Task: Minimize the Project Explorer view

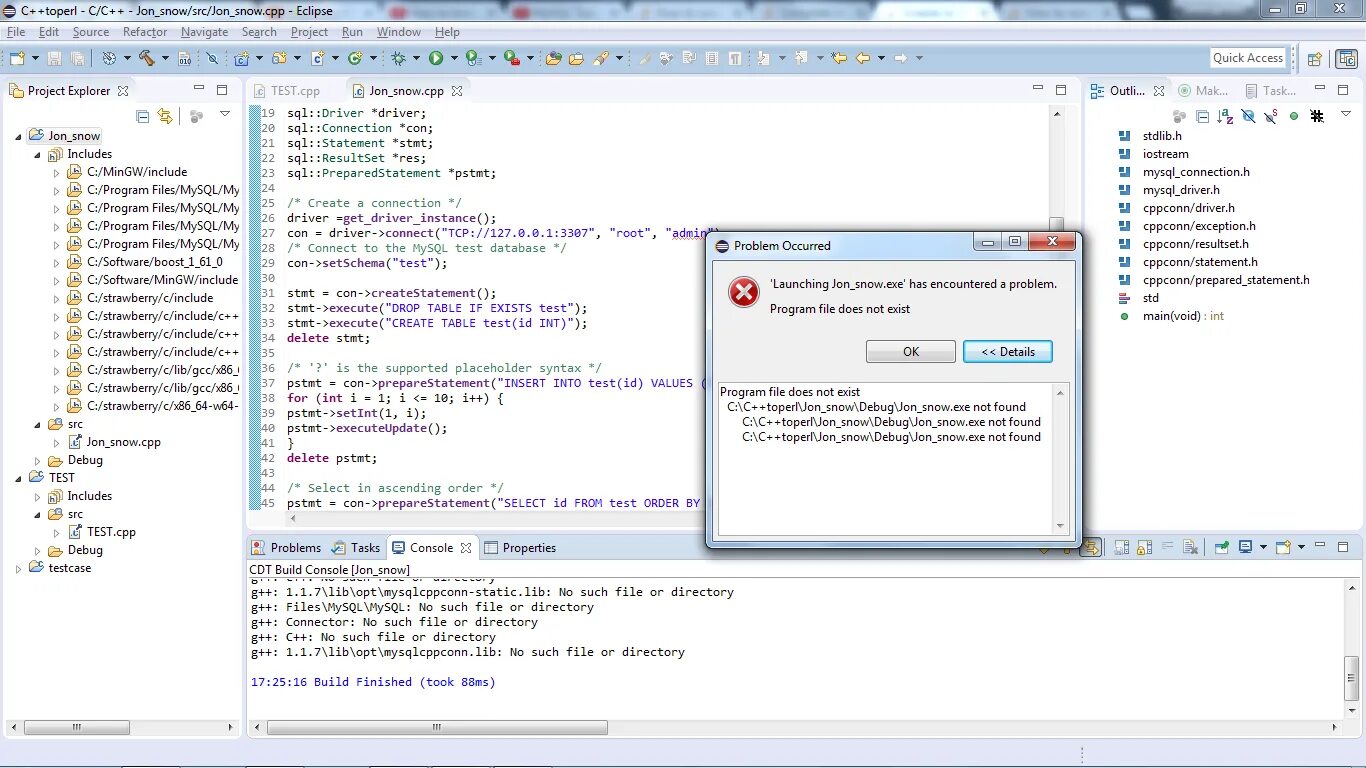Action: pyautogui.click(x=197, y=89)
